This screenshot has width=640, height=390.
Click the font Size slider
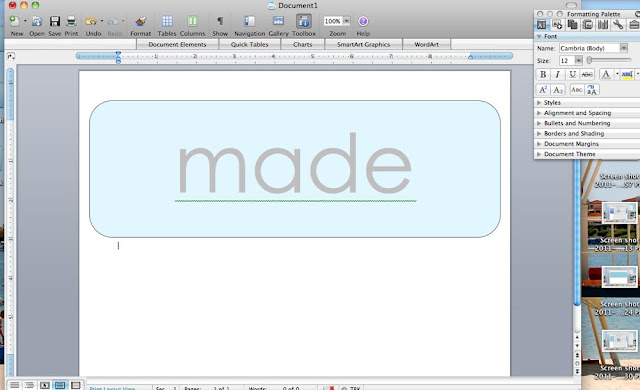coord(609,60)
